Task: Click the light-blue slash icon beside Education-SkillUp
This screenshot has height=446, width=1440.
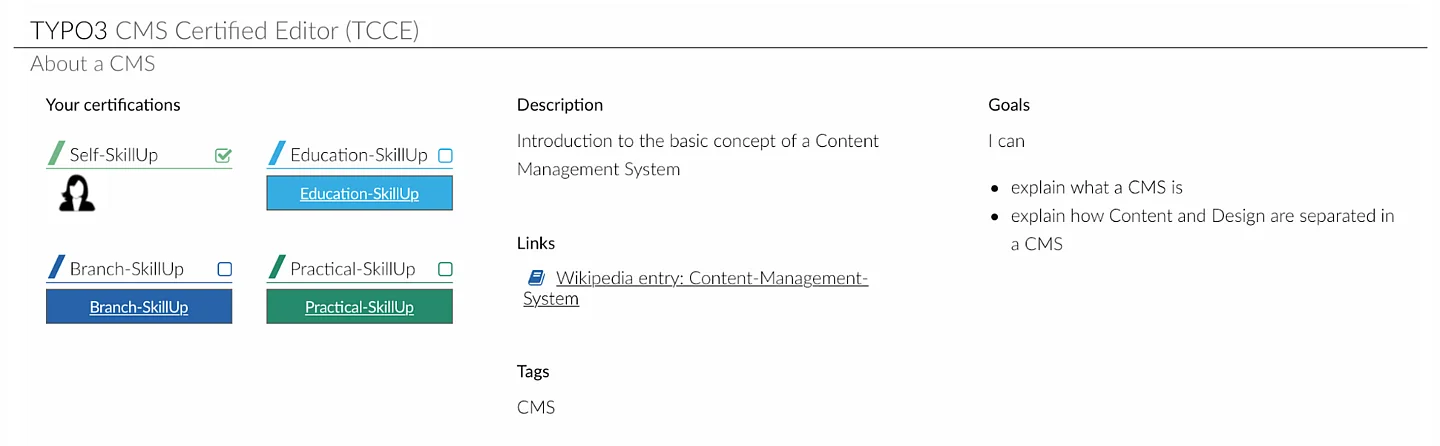Action: (x=277, y=154)
